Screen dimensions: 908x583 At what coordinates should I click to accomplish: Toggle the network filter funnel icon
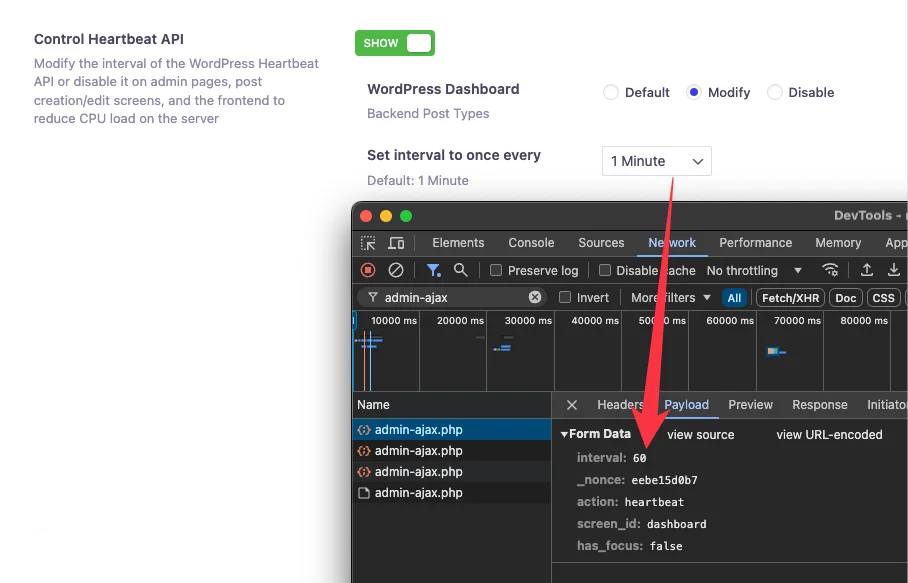(433, 270)
